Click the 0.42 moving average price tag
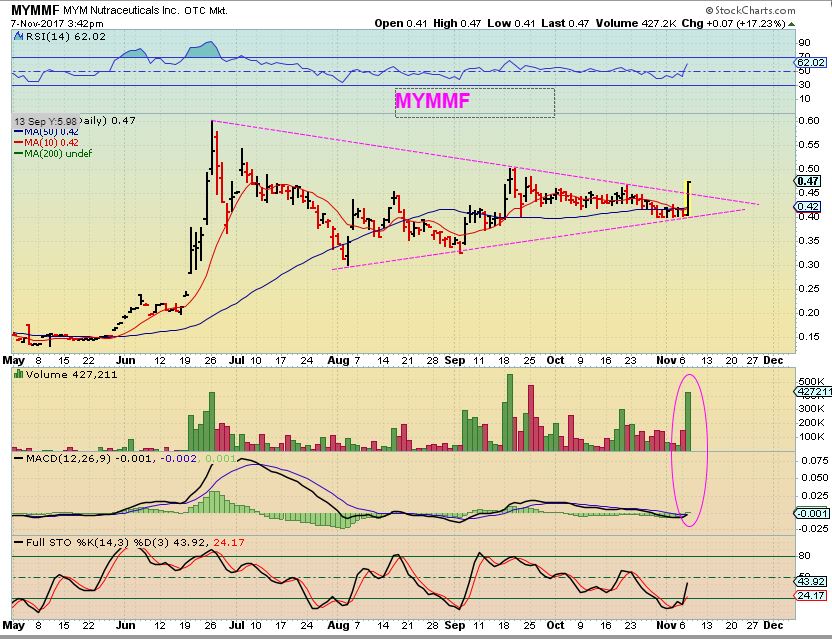This screenshot has width=832, height=639. (x=807, y=206)
